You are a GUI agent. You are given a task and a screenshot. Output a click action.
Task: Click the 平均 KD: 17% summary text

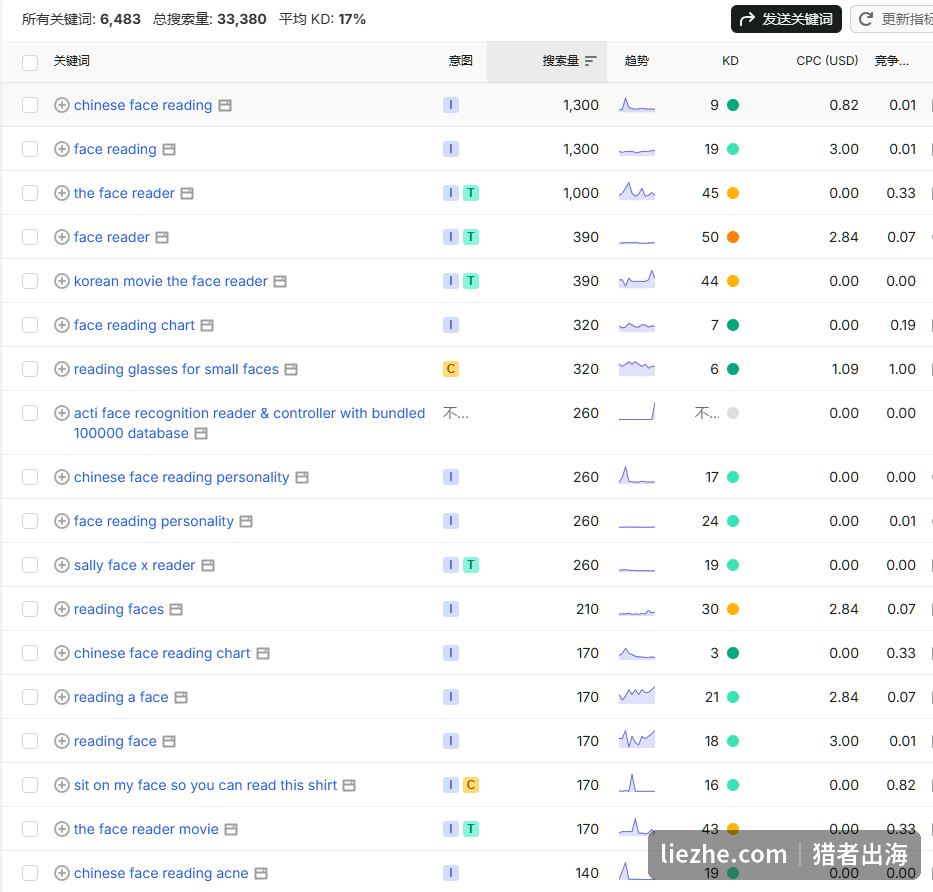tap(322, 19)
